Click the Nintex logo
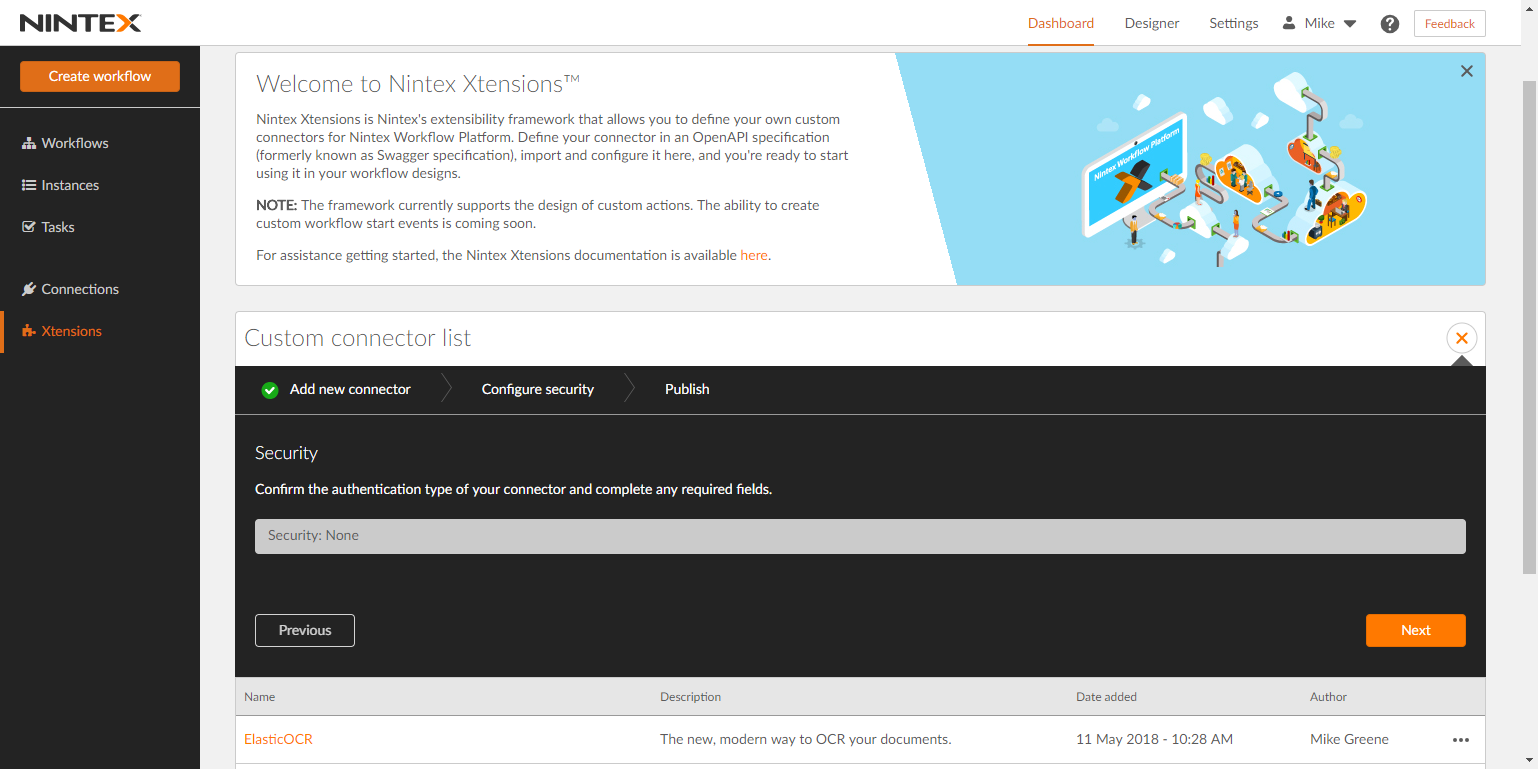The height and width of the screenshot is (769, 1538). (x=81, y=23)
